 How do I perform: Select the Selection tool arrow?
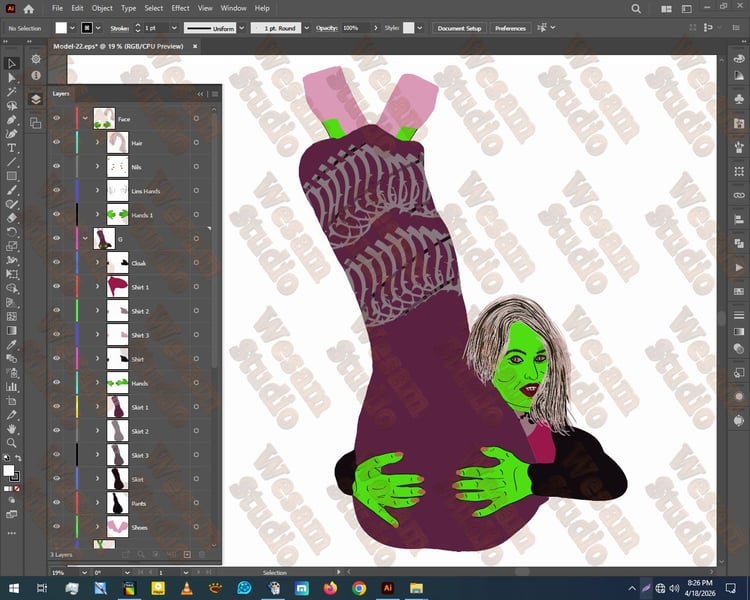(11, 63)
